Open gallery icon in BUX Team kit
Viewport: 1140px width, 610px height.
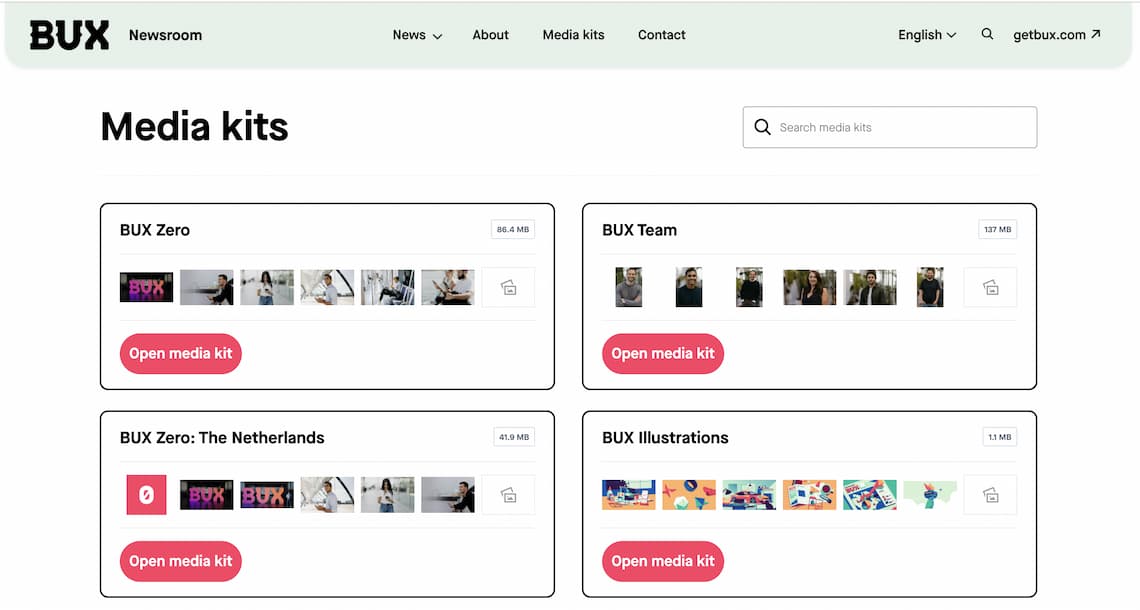click(x=990, y=288)
